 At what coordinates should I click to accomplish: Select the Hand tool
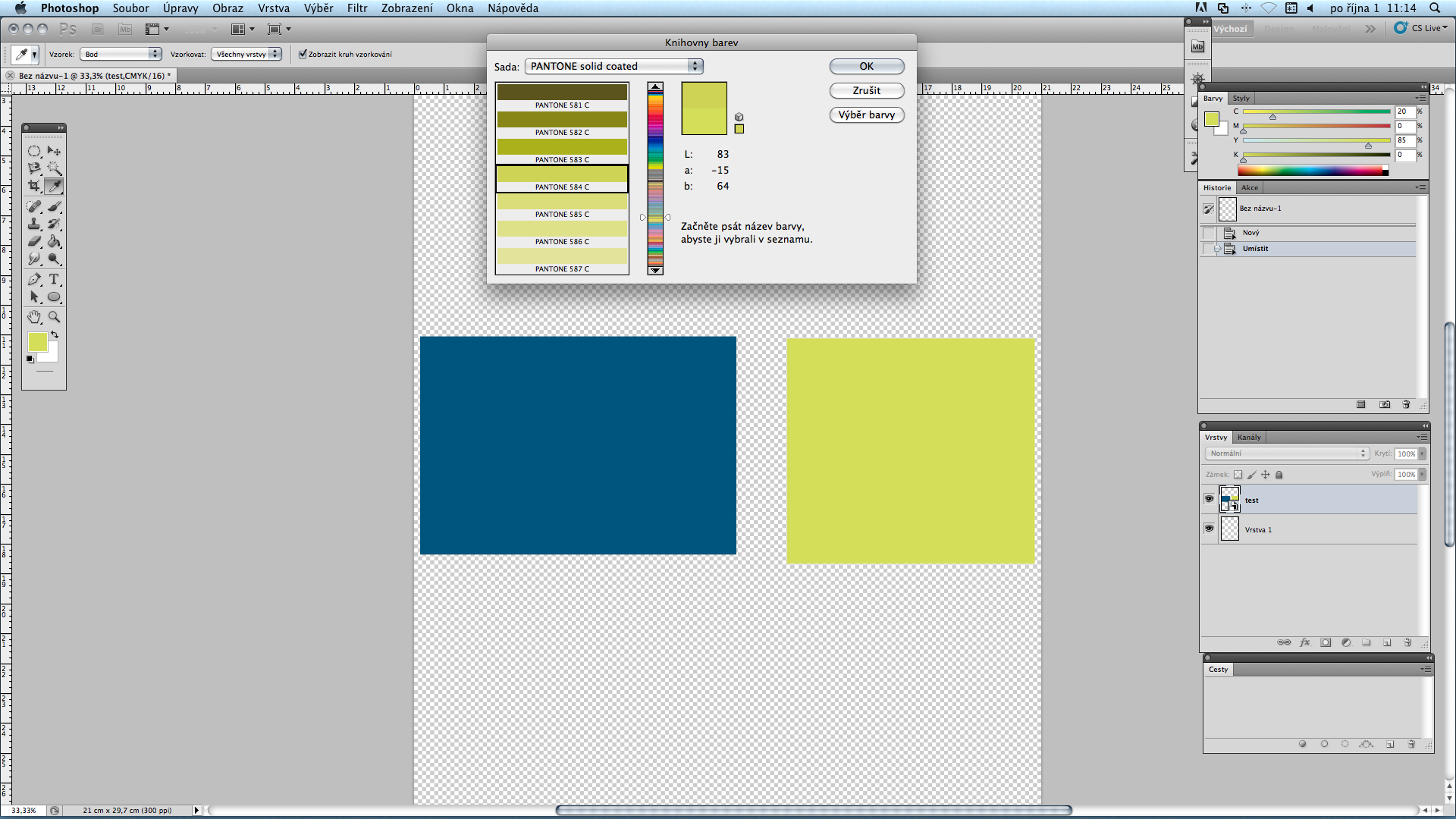[x=34, y=317]
